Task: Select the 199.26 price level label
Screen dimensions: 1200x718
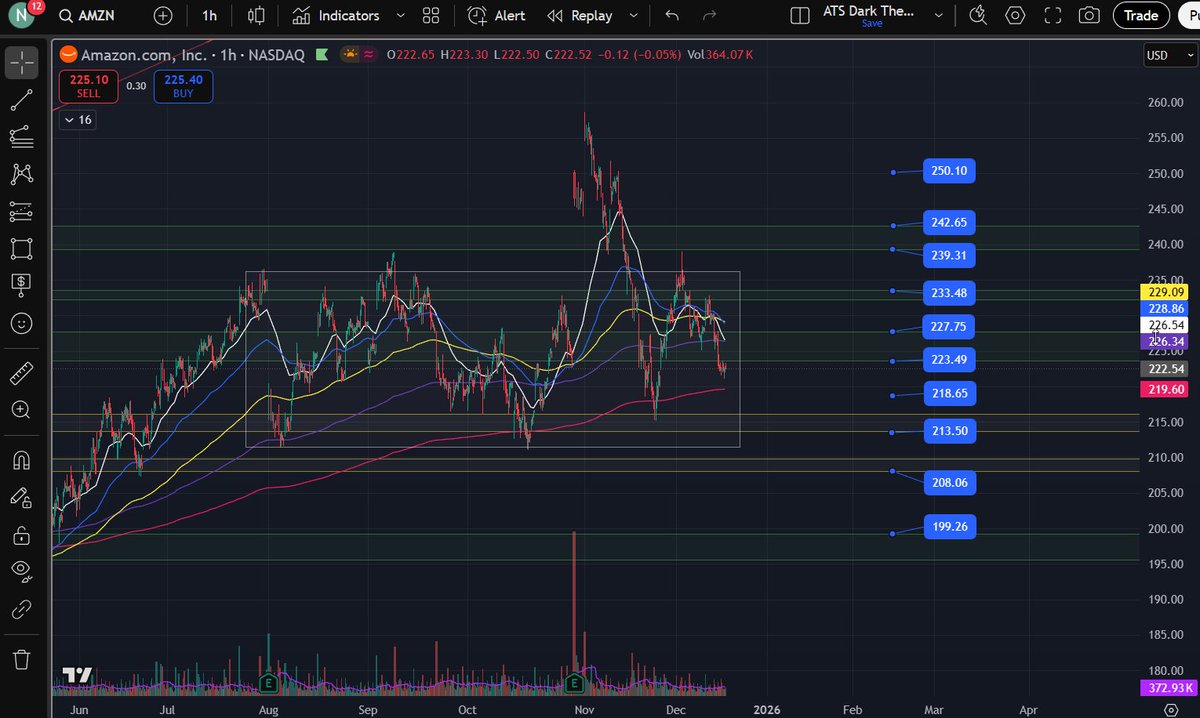Action: (949, 527)
